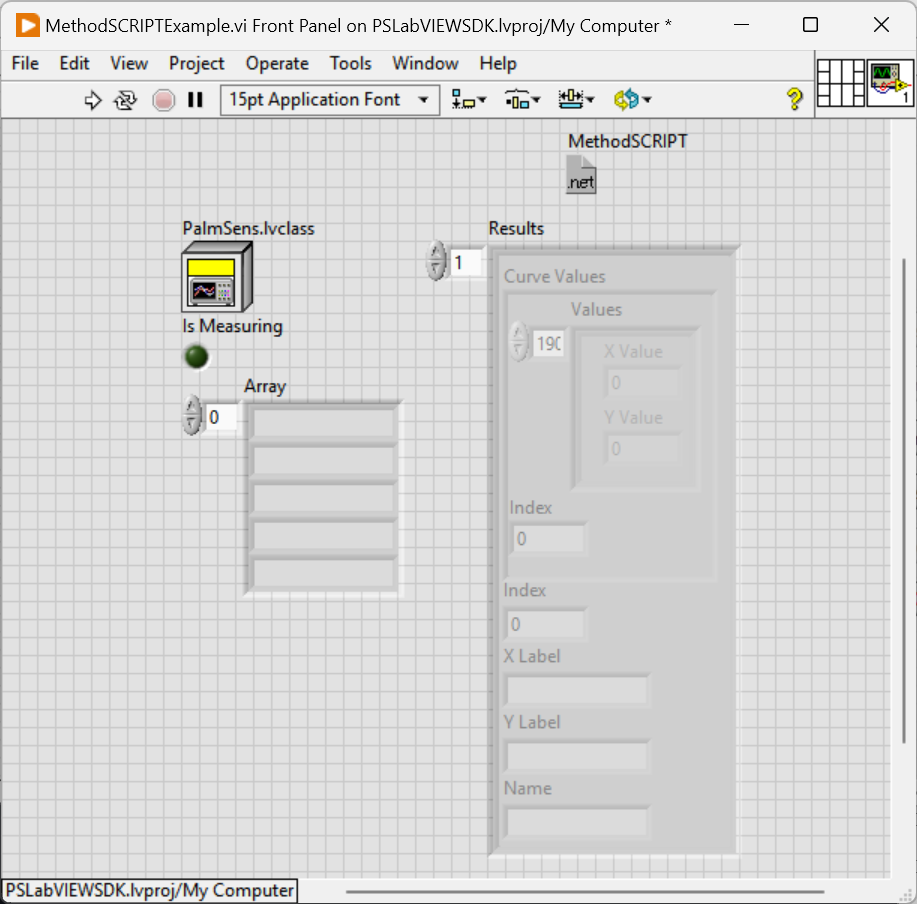
Task: Open the Operate menu
Action: point(277,63)
